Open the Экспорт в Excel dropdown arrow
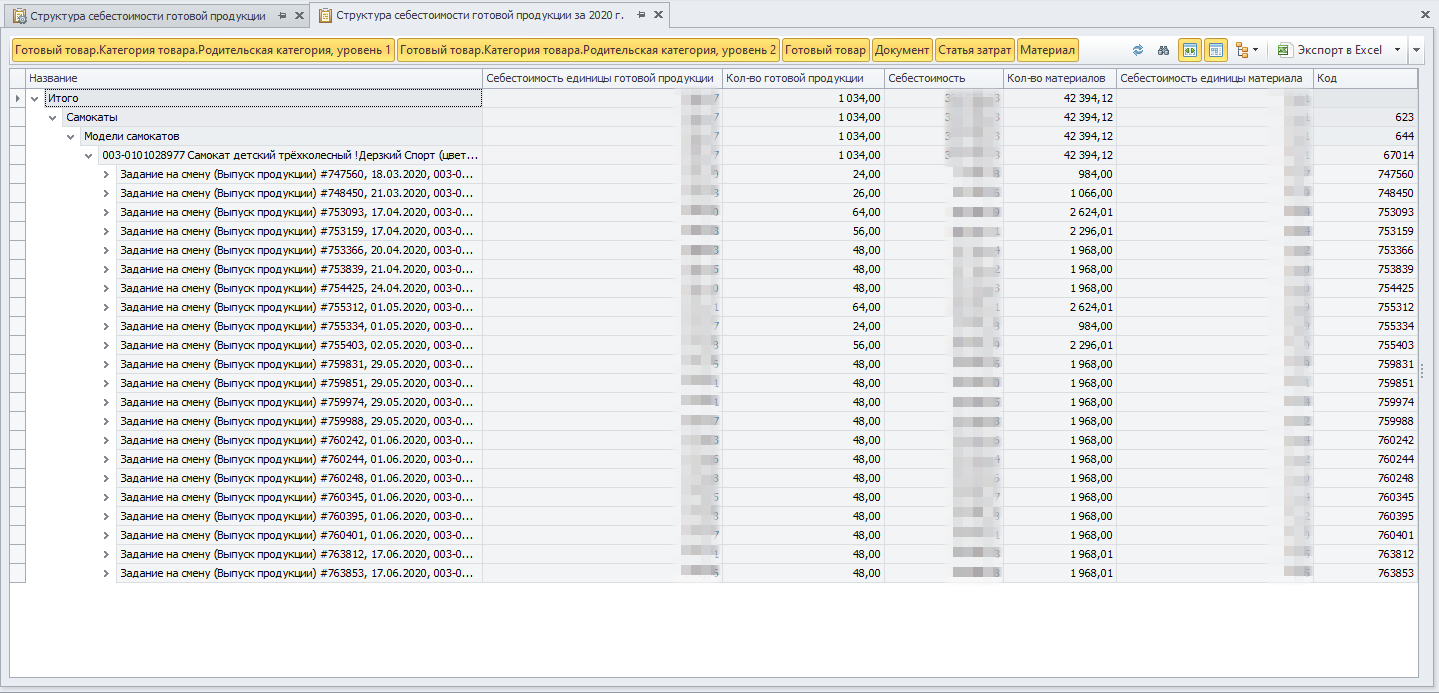This screenshot has width=1439, height=693. point(1397,50)
